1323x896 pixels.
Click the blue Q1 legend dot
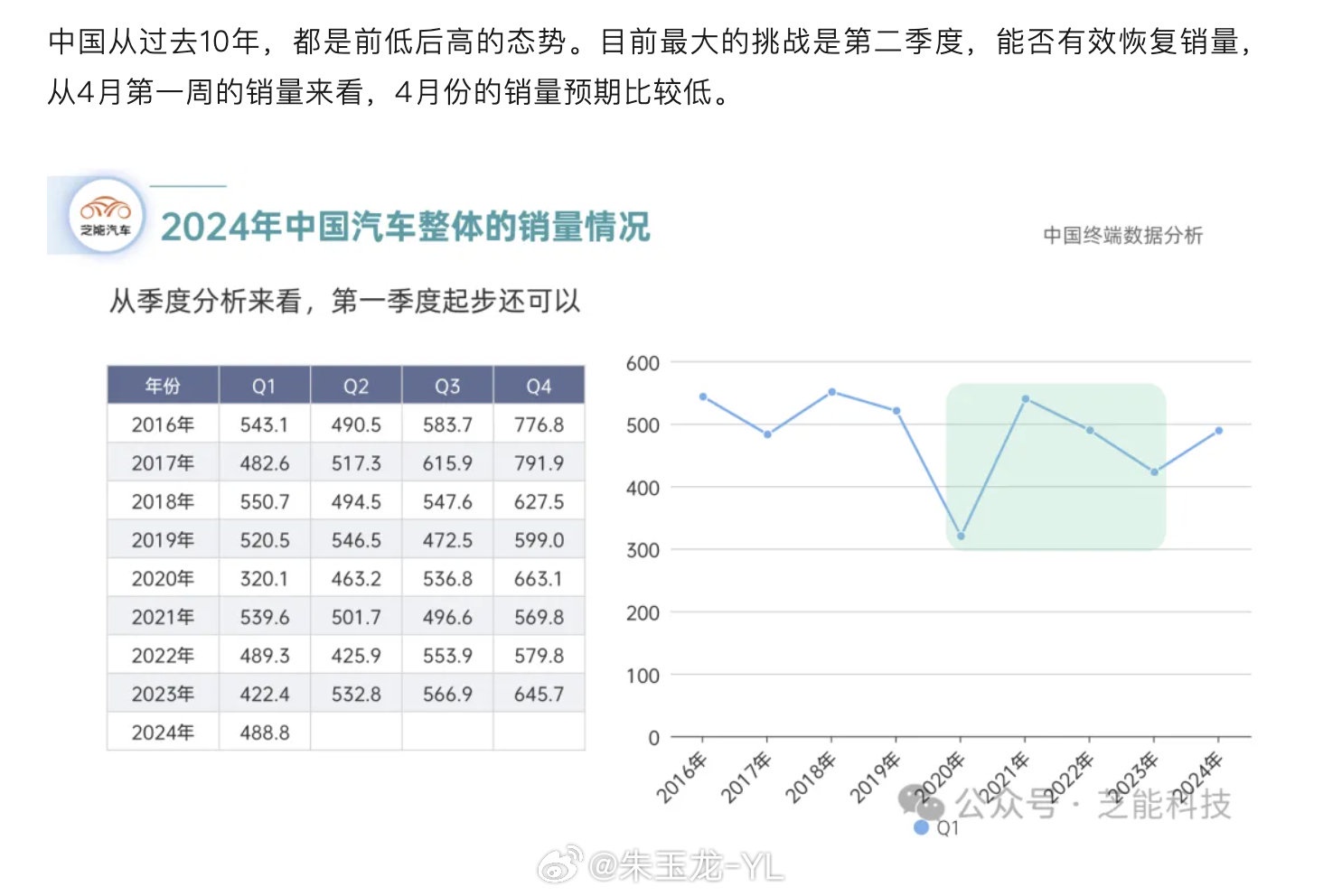click(921, 826)
